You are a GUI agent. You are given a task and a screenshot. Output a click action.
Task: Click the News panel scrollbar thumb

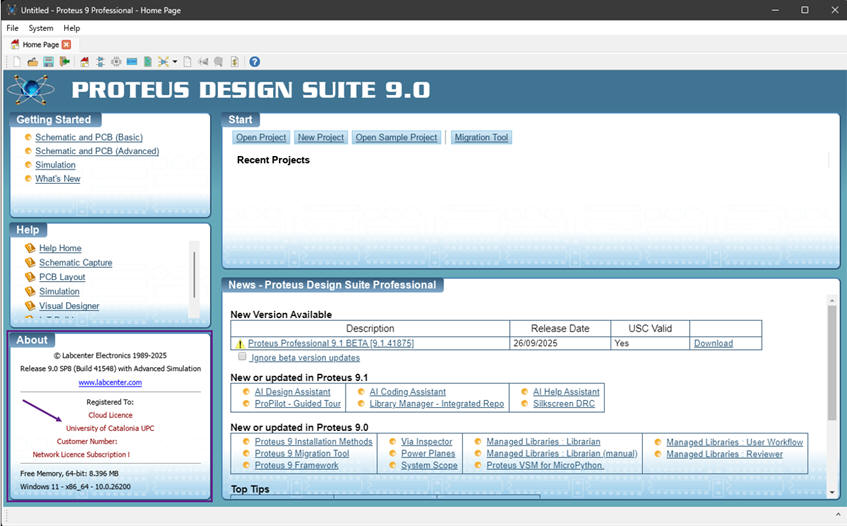(832, 362)
